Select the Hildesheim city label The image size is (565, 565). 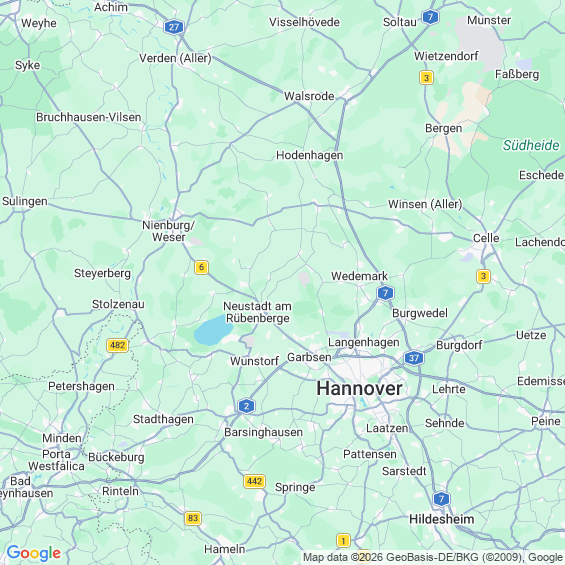442,519
